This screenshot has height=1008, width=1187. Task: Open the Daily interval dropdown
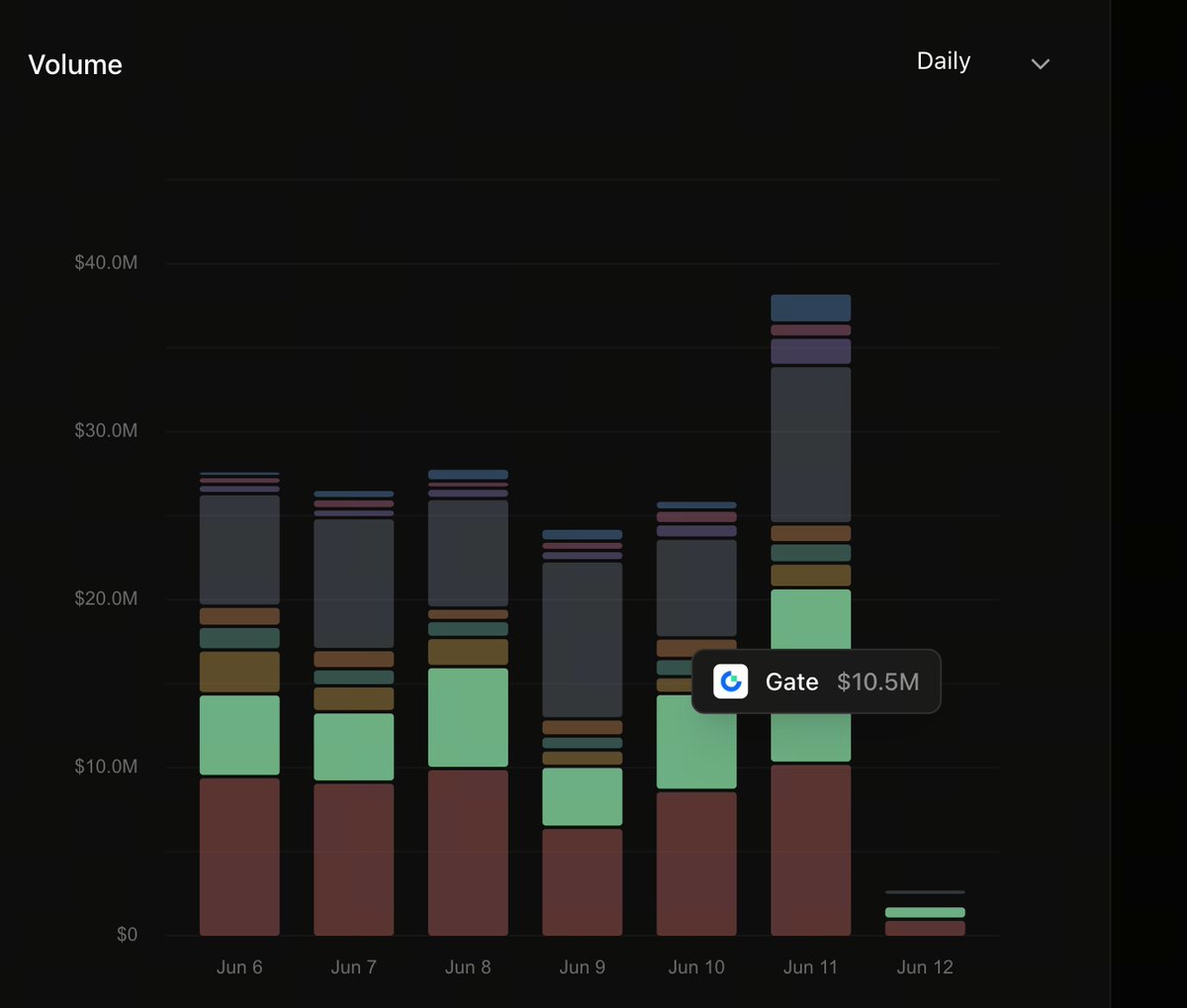[982, 62]
